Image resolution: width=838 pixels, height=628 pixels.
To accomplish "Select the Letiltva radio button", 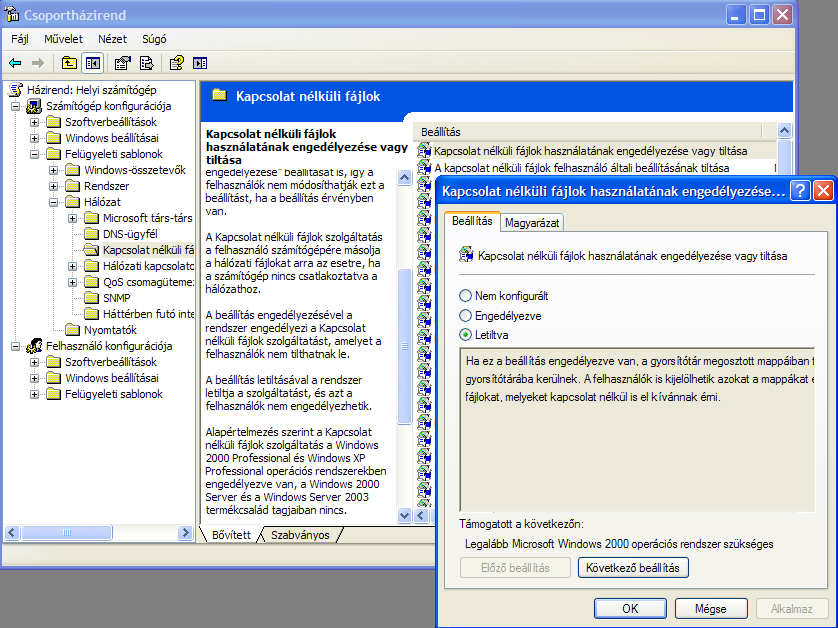I will (x=465, y=334).
